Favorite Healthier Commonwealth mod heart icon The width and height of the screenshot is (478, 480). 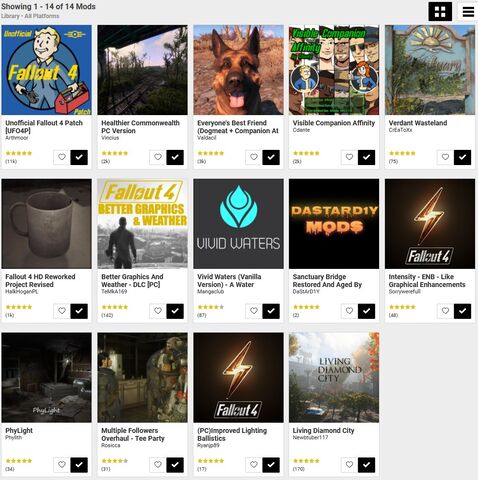[x=158, y=157]
